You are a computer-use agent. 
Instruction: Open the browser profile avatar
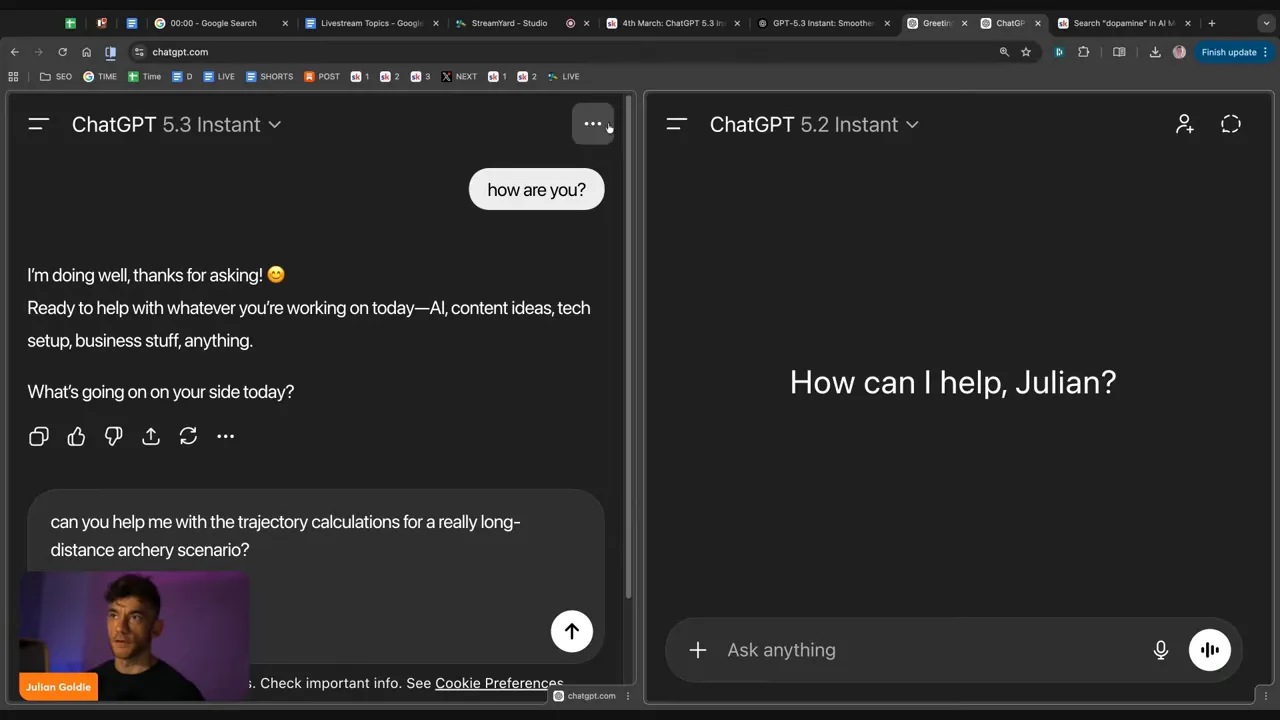(1179, 52)
